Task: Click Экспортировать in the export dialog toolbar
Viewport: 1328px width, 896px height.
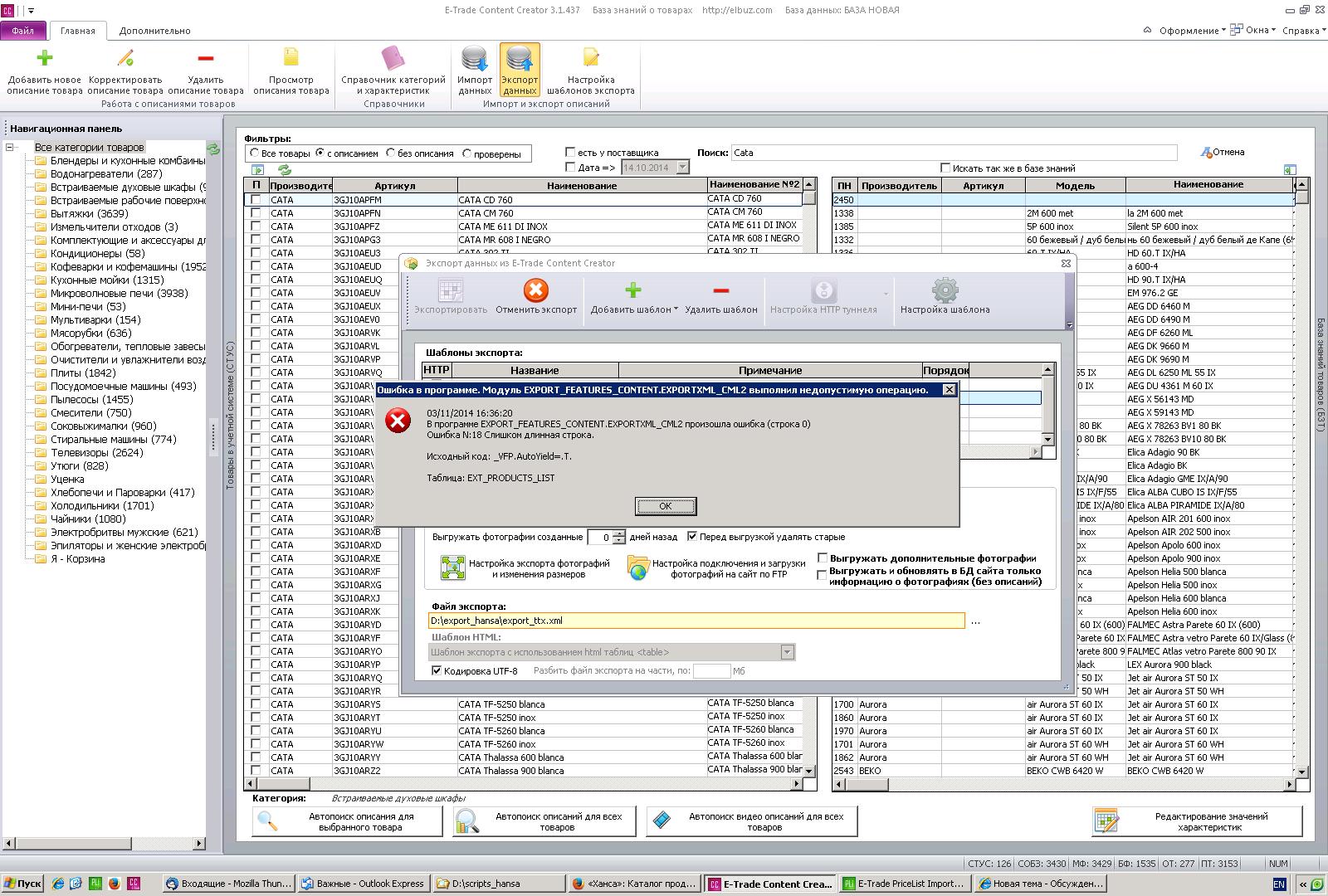Action: pyautogui.click(x=451, y=297)
